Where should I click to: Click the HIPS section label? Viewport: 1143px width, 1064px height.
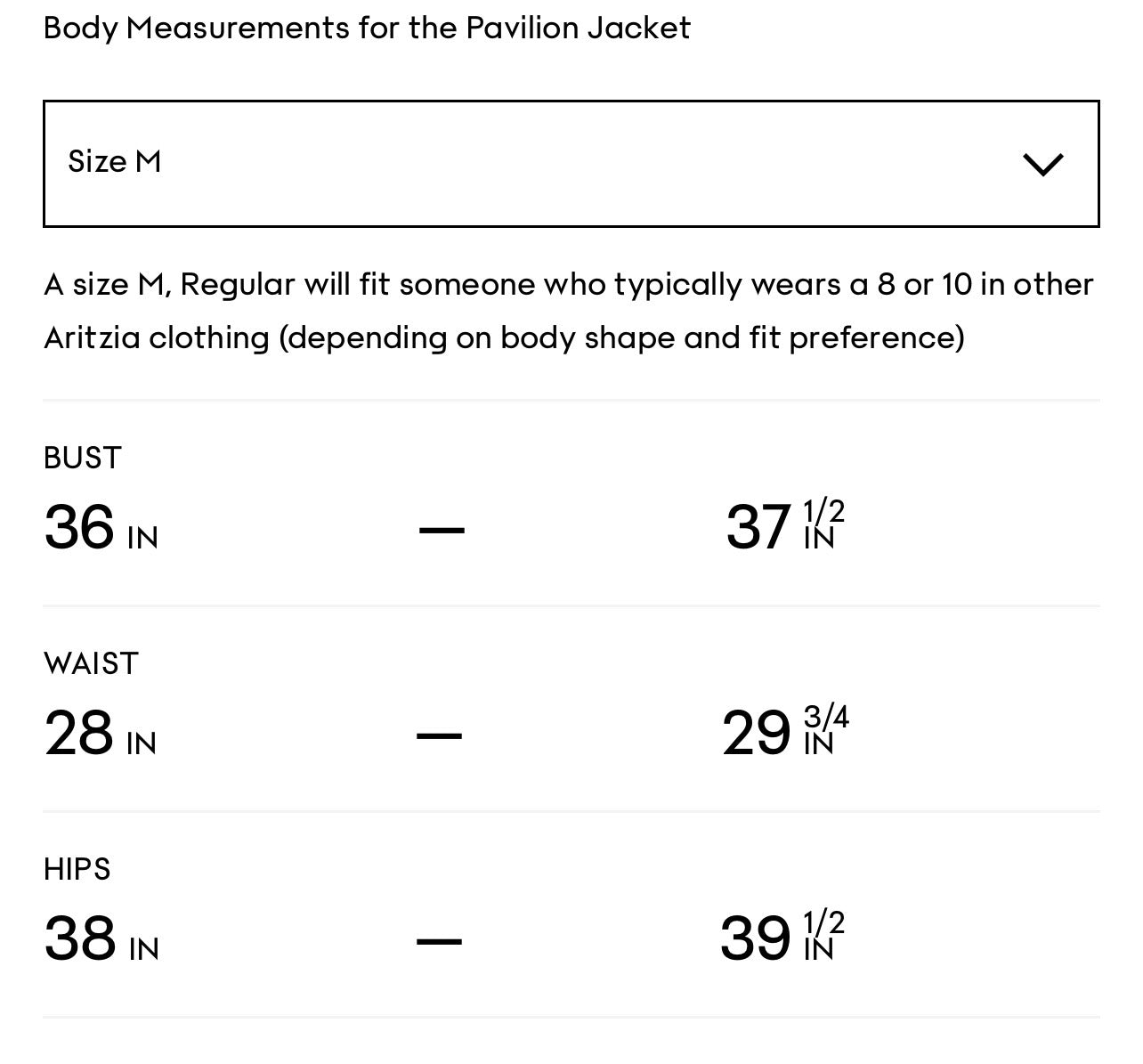[x=77, y=868]
